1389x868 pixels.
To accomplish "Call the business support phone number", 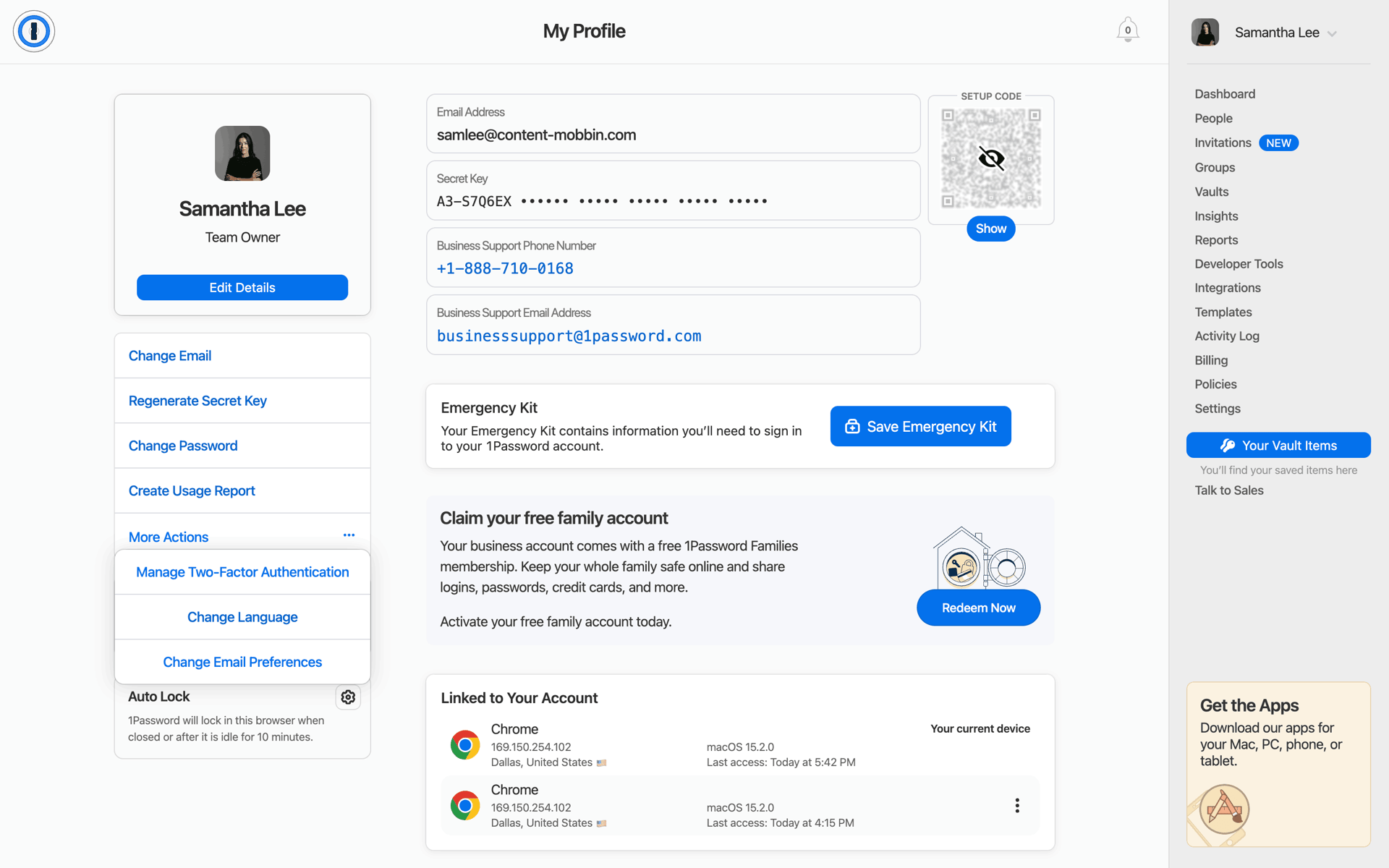I will tap(505, 268).
